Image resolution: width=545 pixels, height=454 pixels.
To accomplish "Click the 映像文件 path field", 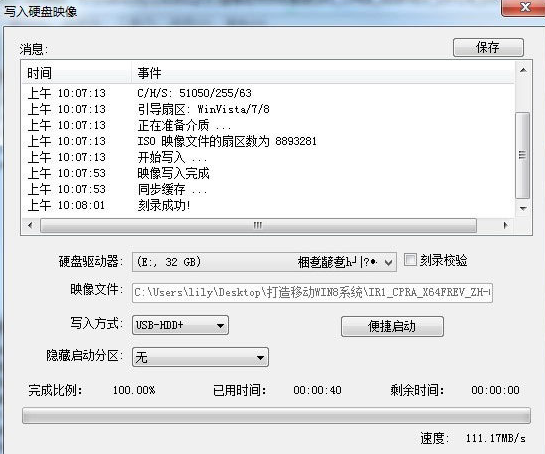I will tap(312, 293).
